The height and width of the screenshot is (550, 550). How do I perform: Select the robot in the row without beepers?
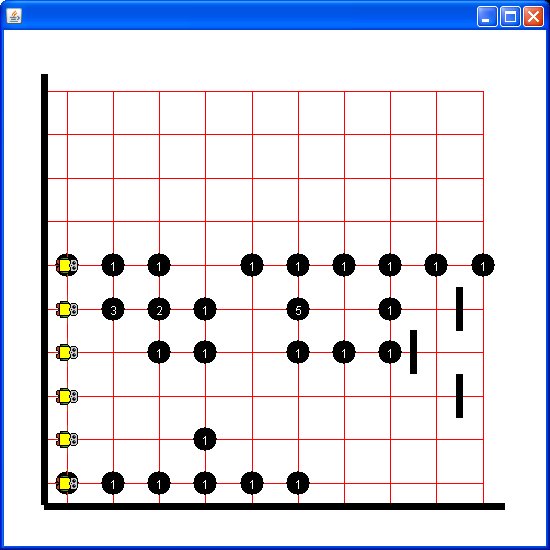click(x=67, y=396)
